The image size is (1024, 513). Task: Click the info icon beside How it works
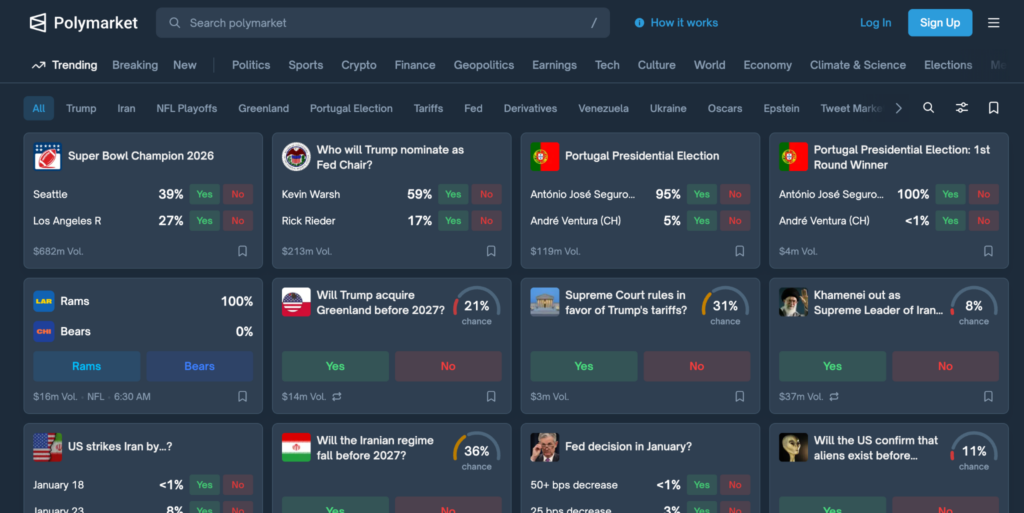[x=640, y=23]
